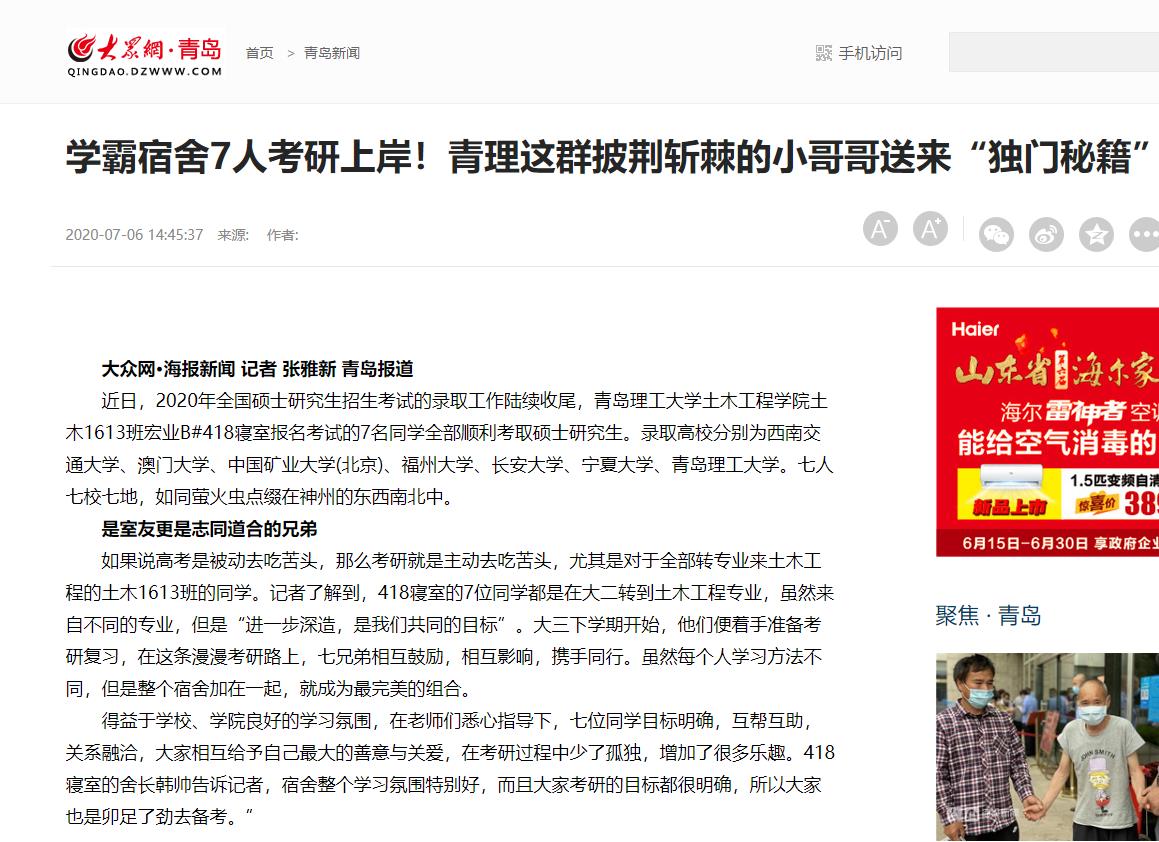The width and height of the screenshot is (1159, 842).
Task: Share article via WeChat icon
Action: (x=996, y=235)
